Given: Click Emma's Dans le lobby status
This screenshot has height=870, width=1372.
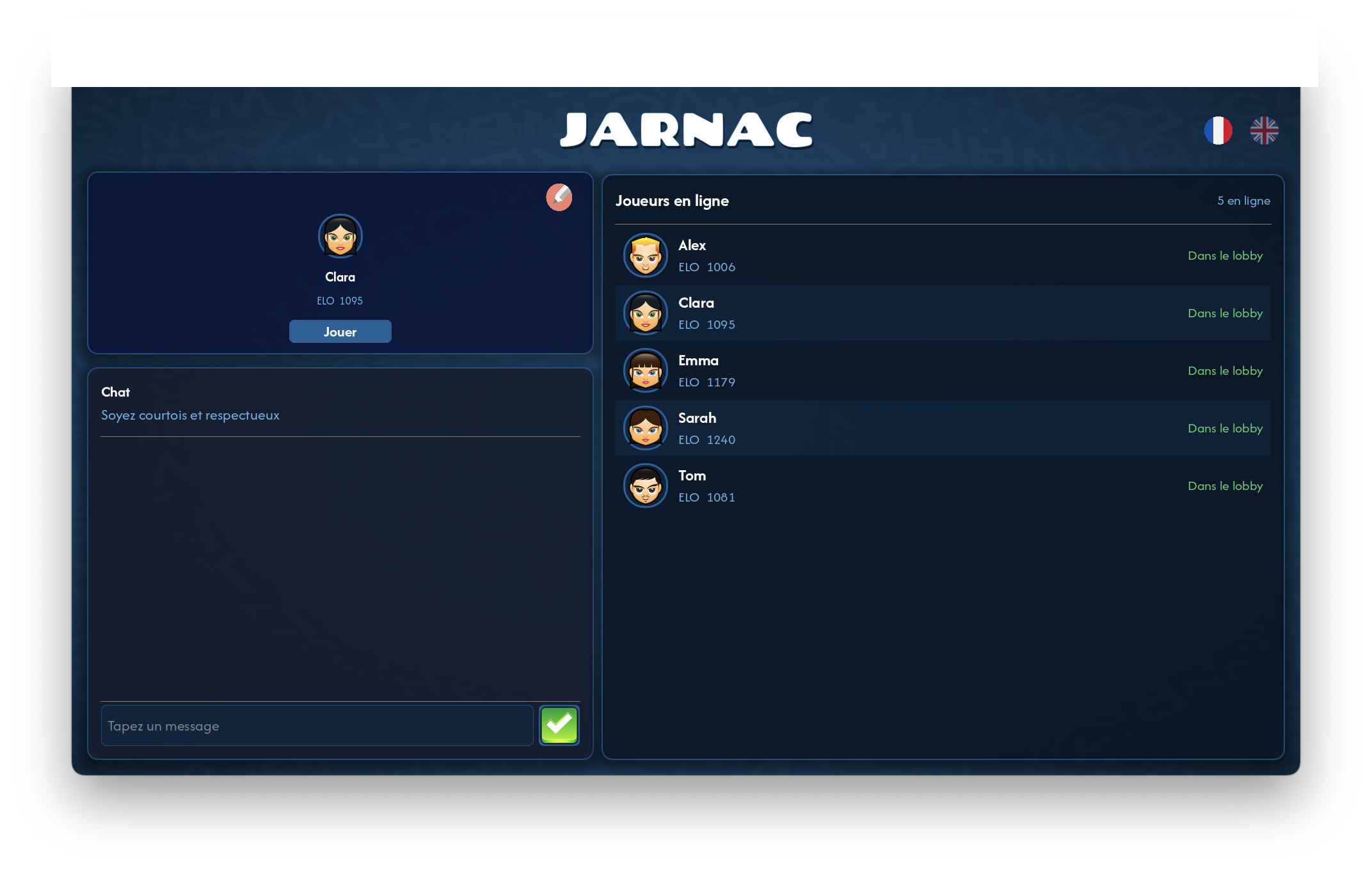Looking at the screenshot, I should [x=1225, y=371].
